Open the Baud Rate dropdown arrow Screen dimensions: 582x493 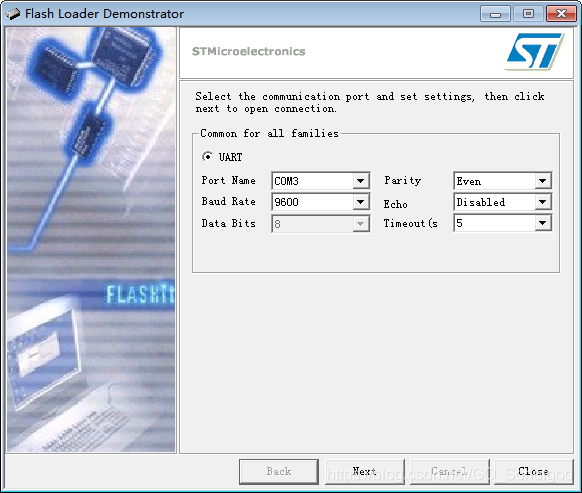pos(360,202)
